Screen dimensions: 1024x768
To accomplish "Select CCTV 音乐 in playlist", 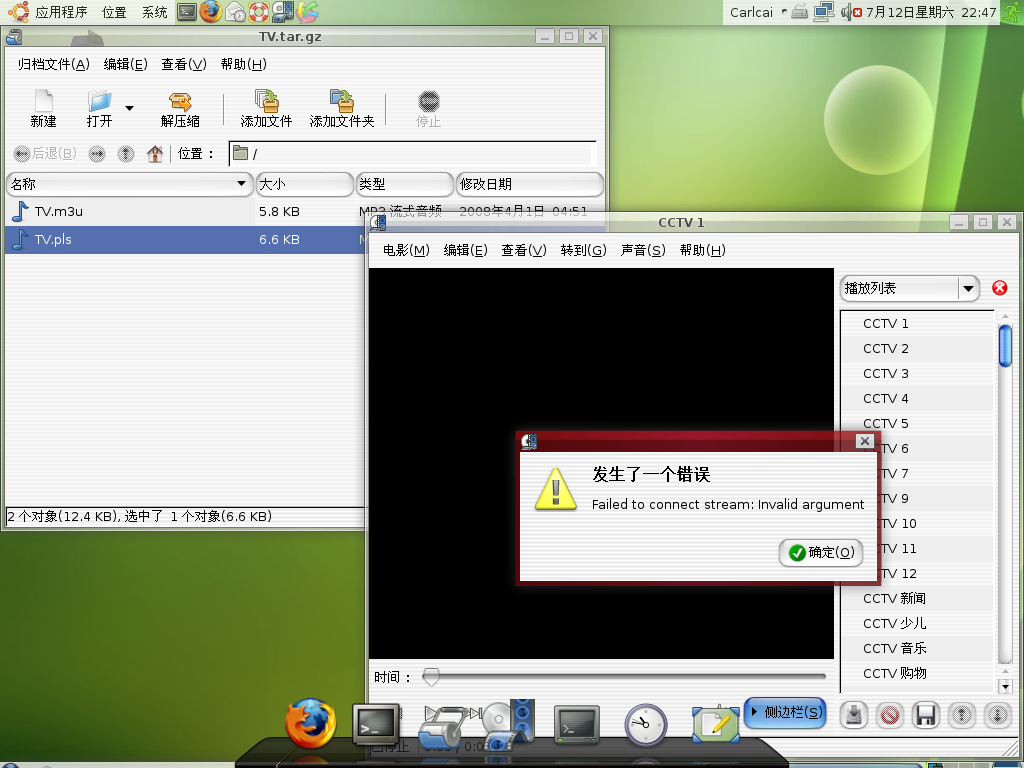I will tap(917, 648).
